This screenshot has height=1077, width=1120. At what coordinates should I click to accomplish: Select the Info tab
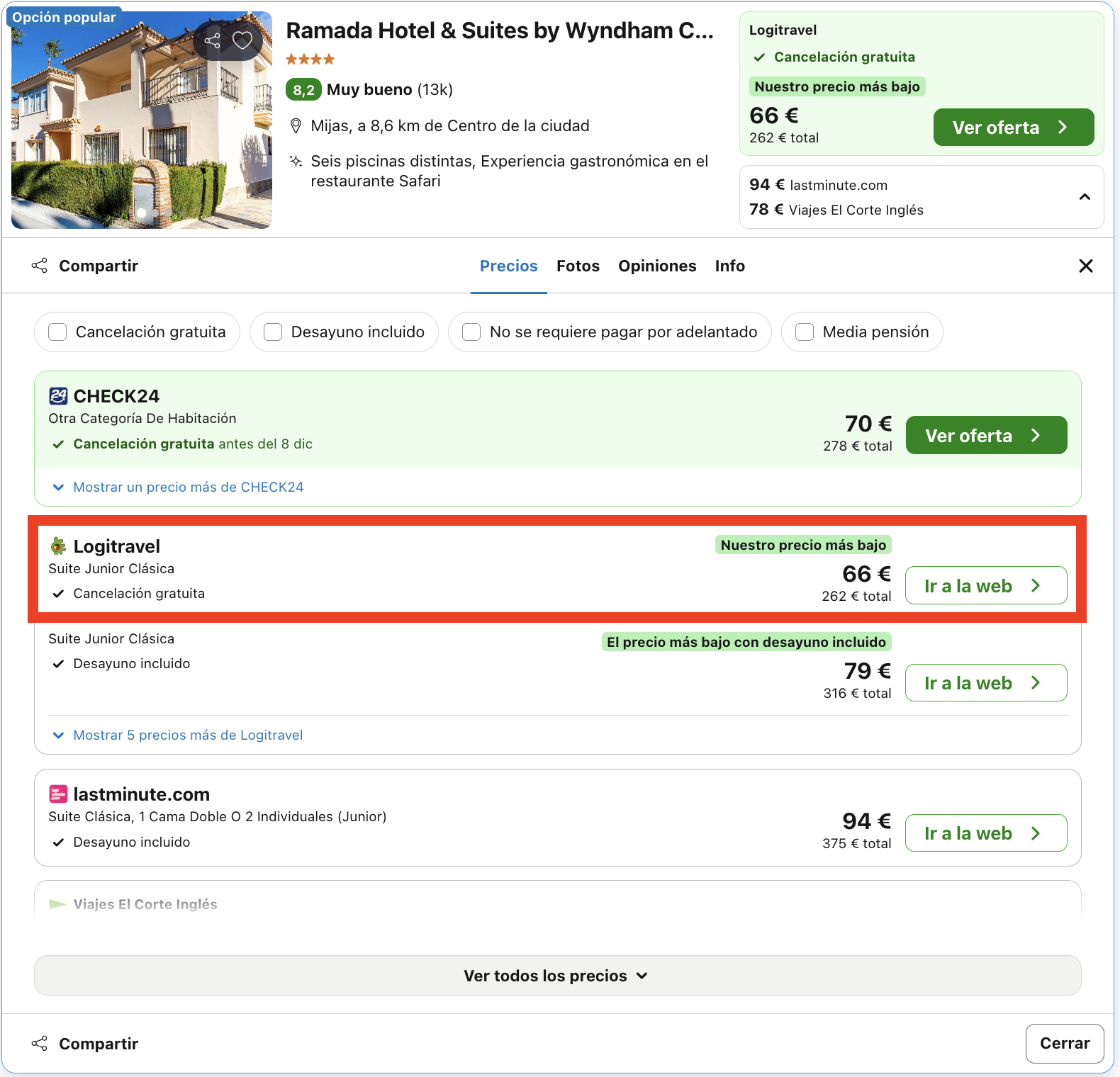729,266
